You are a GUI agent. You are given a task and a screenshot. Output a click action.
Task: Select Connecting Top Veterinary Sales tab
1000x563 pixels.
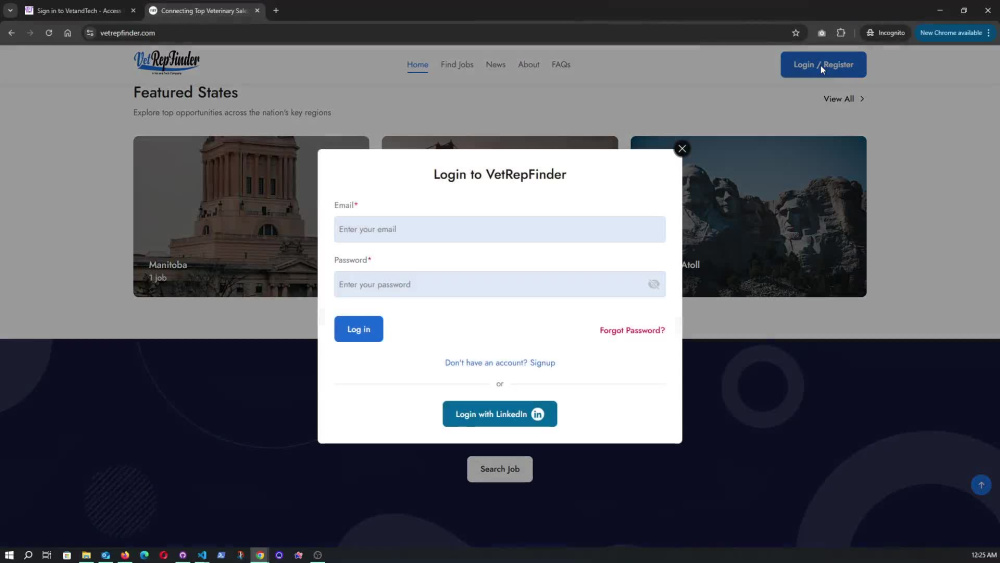click(203, 10)
